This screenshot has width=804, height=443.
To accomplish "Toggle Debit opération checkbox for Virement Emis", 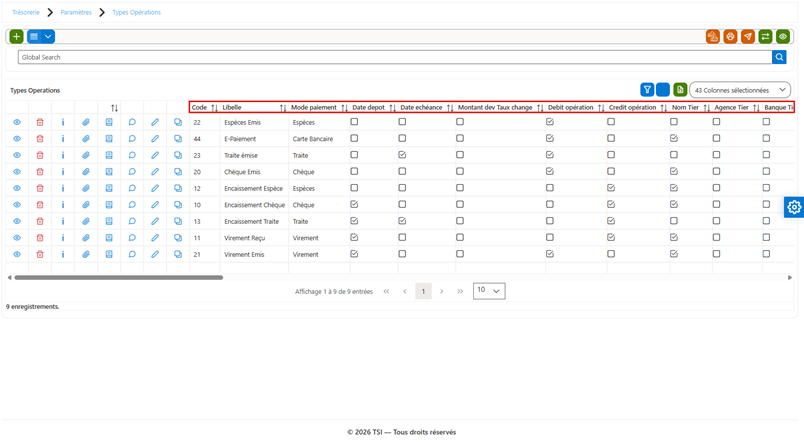I will coord(550,254).
